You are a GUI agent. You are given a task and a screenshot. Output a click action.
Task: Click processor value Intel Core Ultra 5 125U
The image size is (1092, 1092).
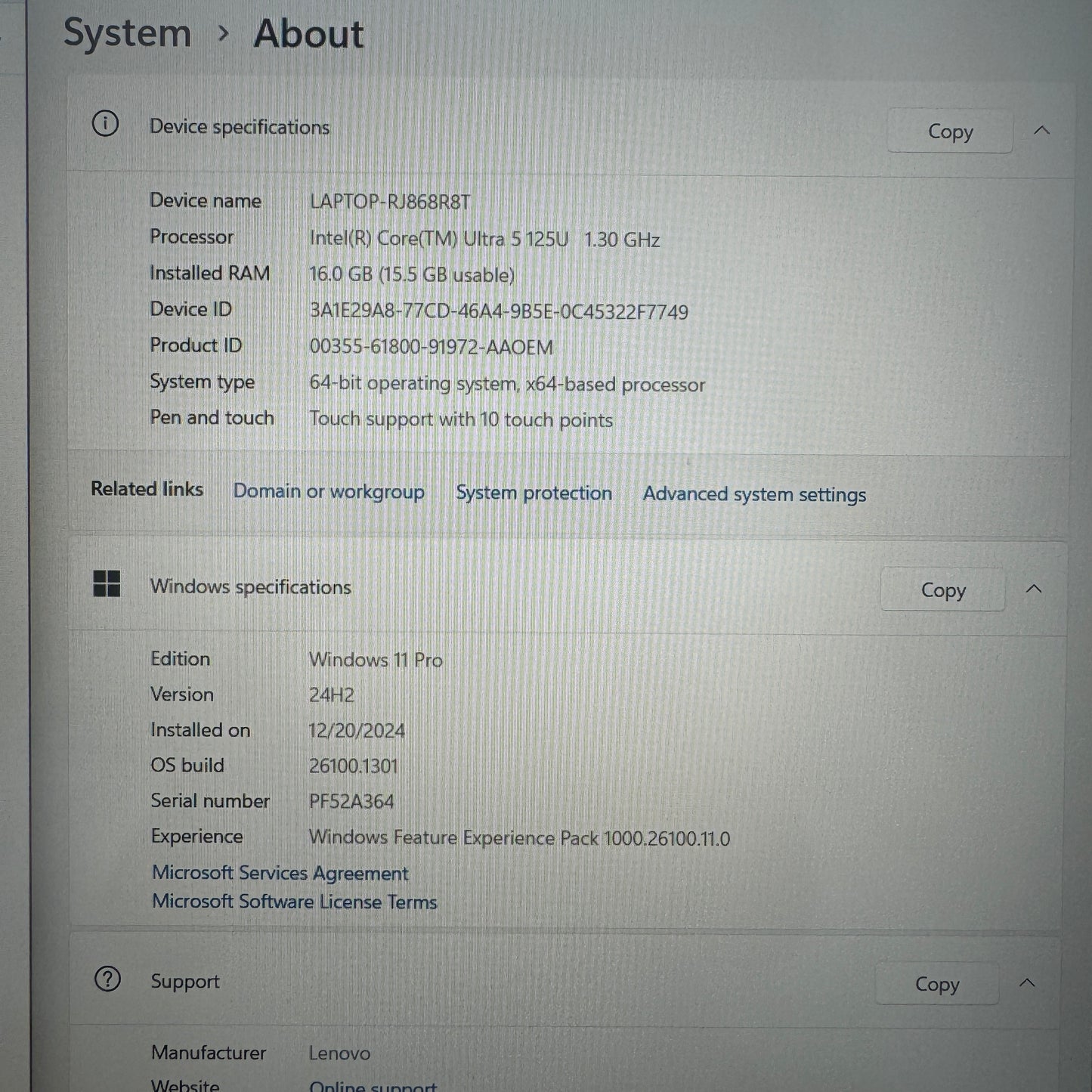[484, 240]
